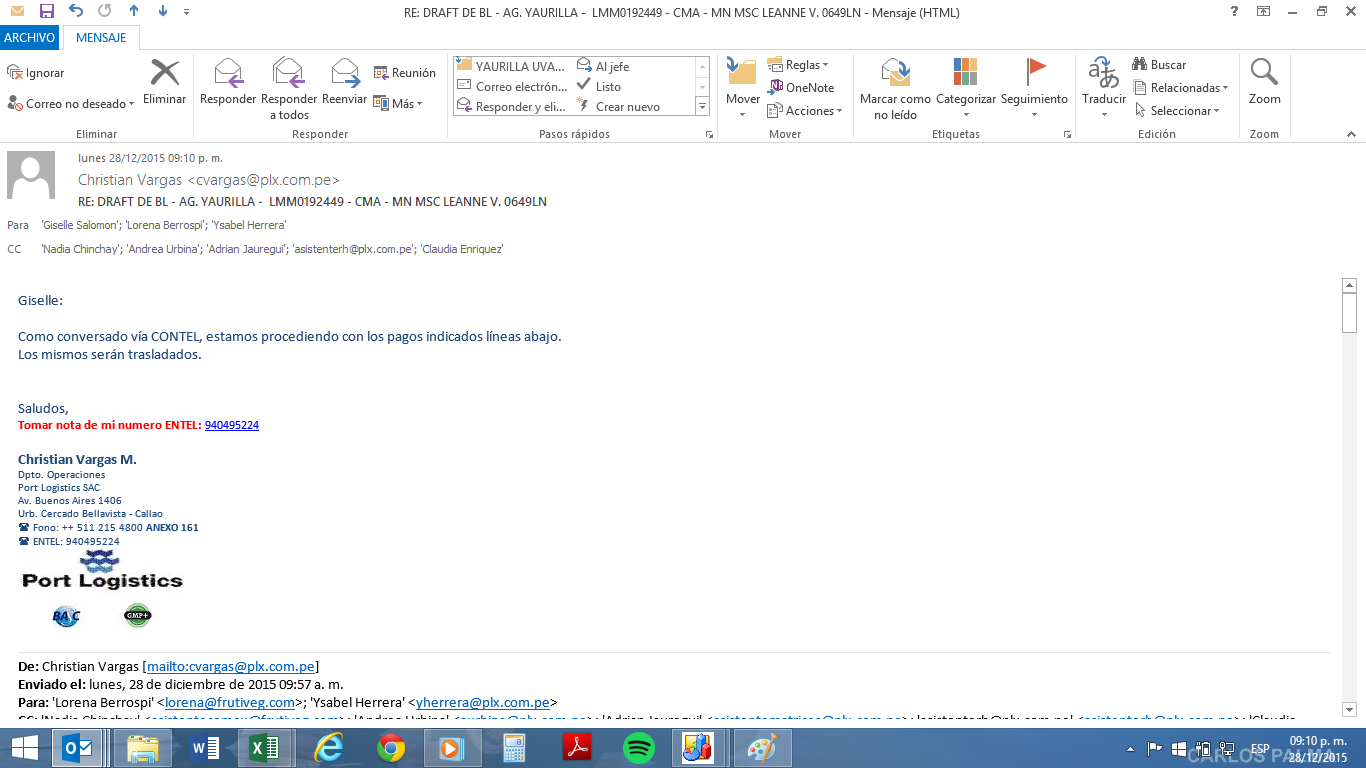This screenshot has width=1366, height=768.
Task: Expand the Pasos rápidos gallery
Action: point(702,106)
